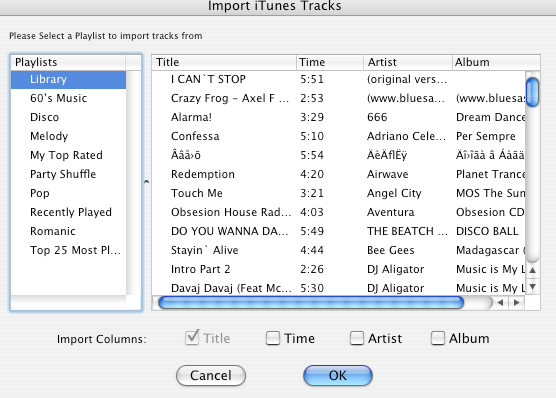
Task: Open the Party Shuffle playlist
Action: click(68, 174)
